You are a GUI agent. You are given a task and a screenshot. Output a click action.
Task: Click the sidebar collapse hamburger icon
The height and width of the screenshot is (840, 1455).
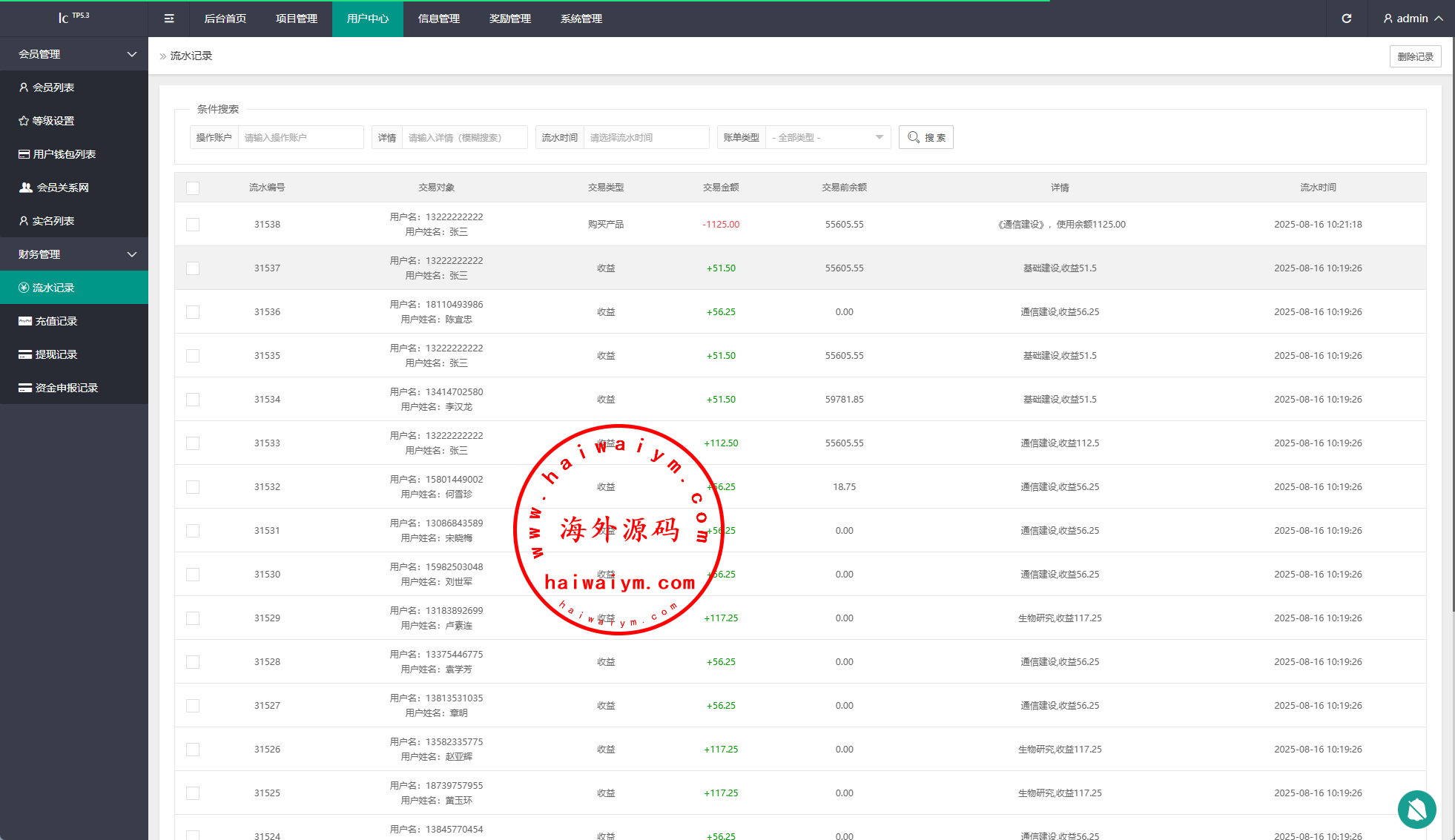click(x=169, y=19)
